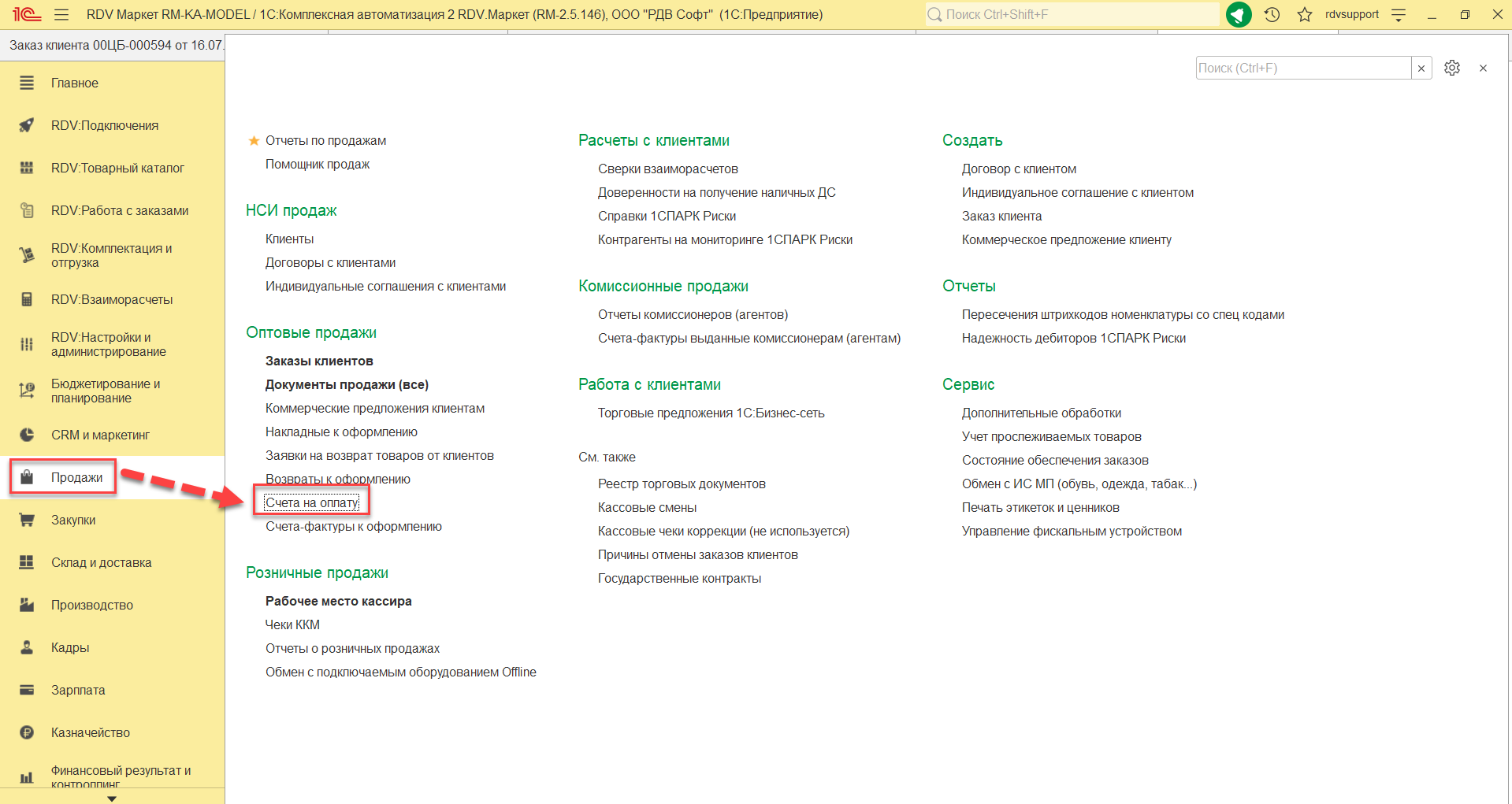Click the green notification arrow icon
Screen dimensions: 1512x804
click(x=1239, y=14)
